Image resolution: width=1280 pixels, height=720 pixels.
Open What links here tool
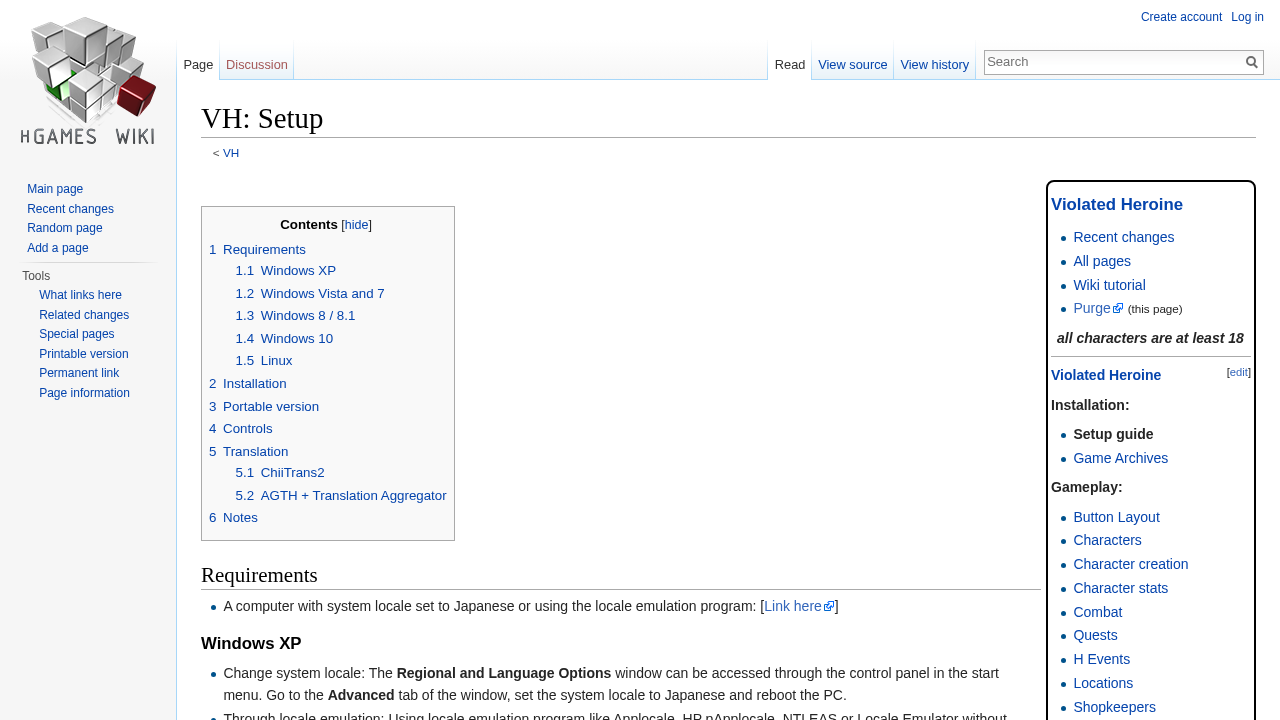(x=80, y=295)
